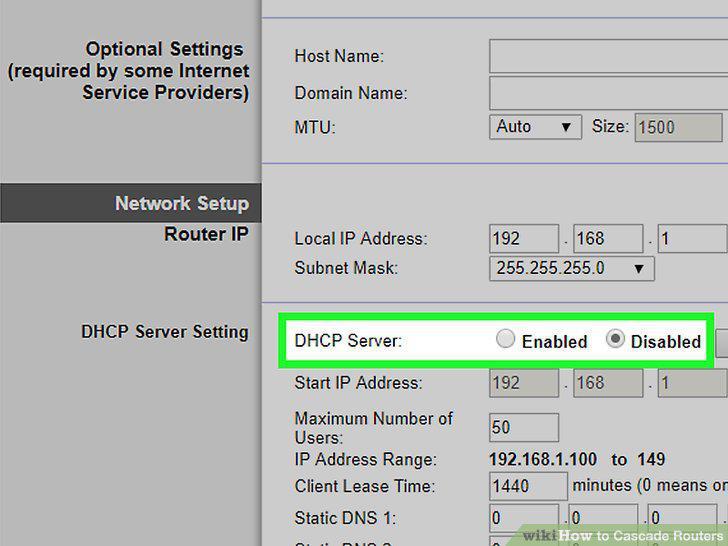
Task: Click the DHCP Server: label
Action: 348,340
